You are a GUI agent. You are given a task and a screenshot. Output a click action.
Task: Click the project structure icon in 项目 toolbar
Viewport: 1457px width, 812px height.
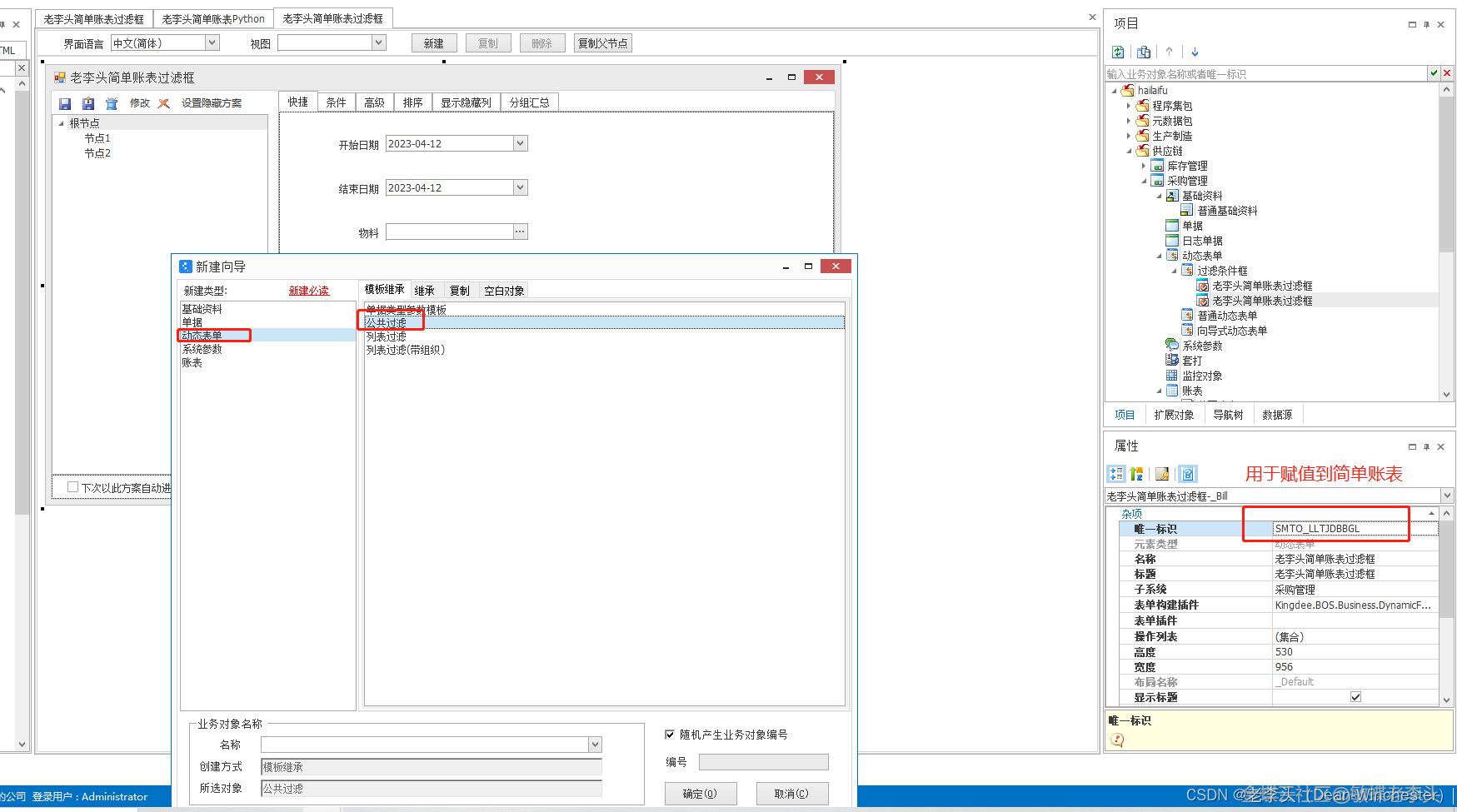click(x=1144, y=52)
